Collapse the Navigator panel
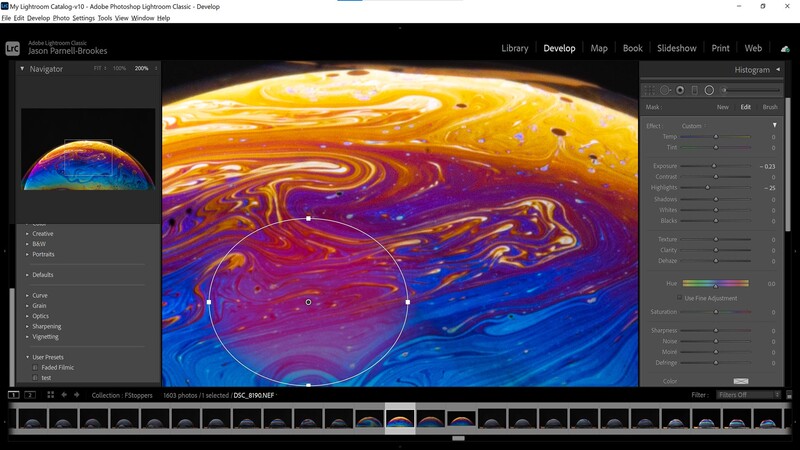800x450 pixels. 22,68
